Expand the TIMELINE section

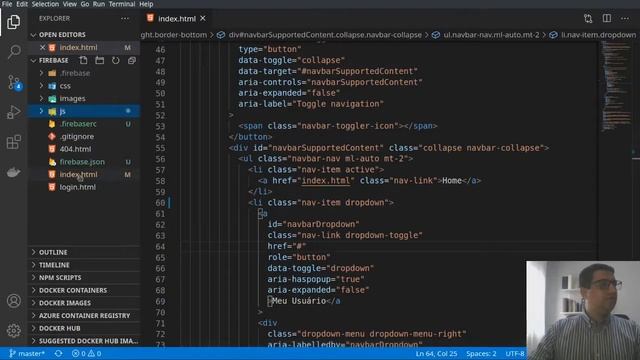coord(84,265)
